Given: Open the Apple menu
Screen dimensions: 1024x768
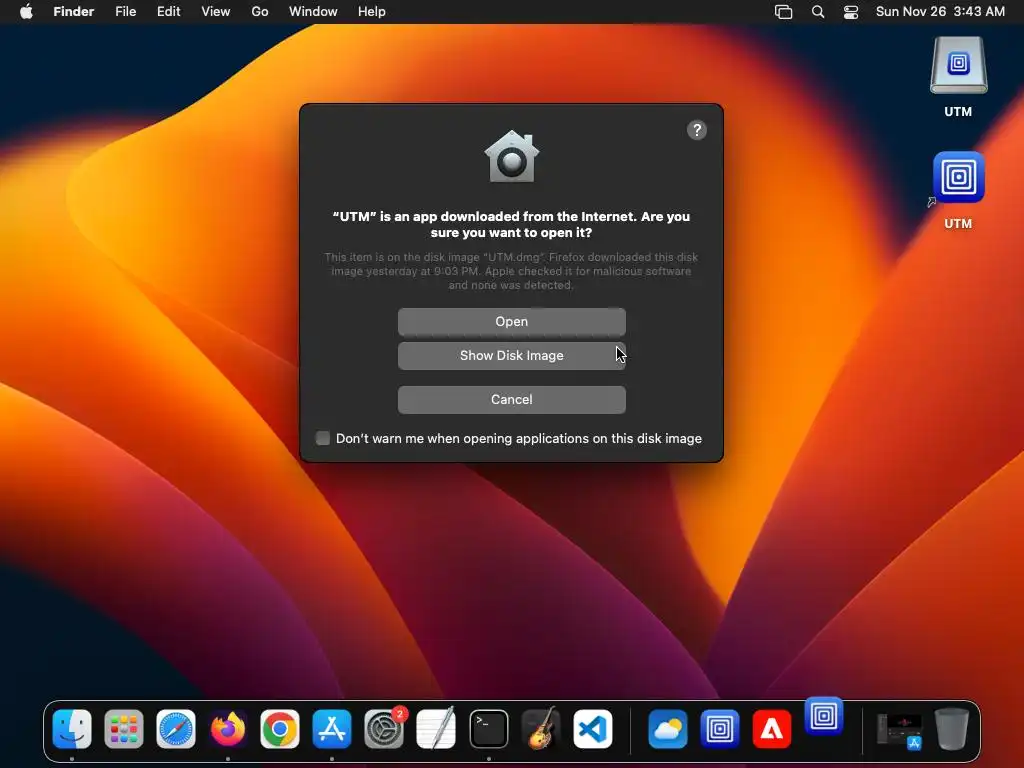Looking at the screenshot, I should 26,12.
